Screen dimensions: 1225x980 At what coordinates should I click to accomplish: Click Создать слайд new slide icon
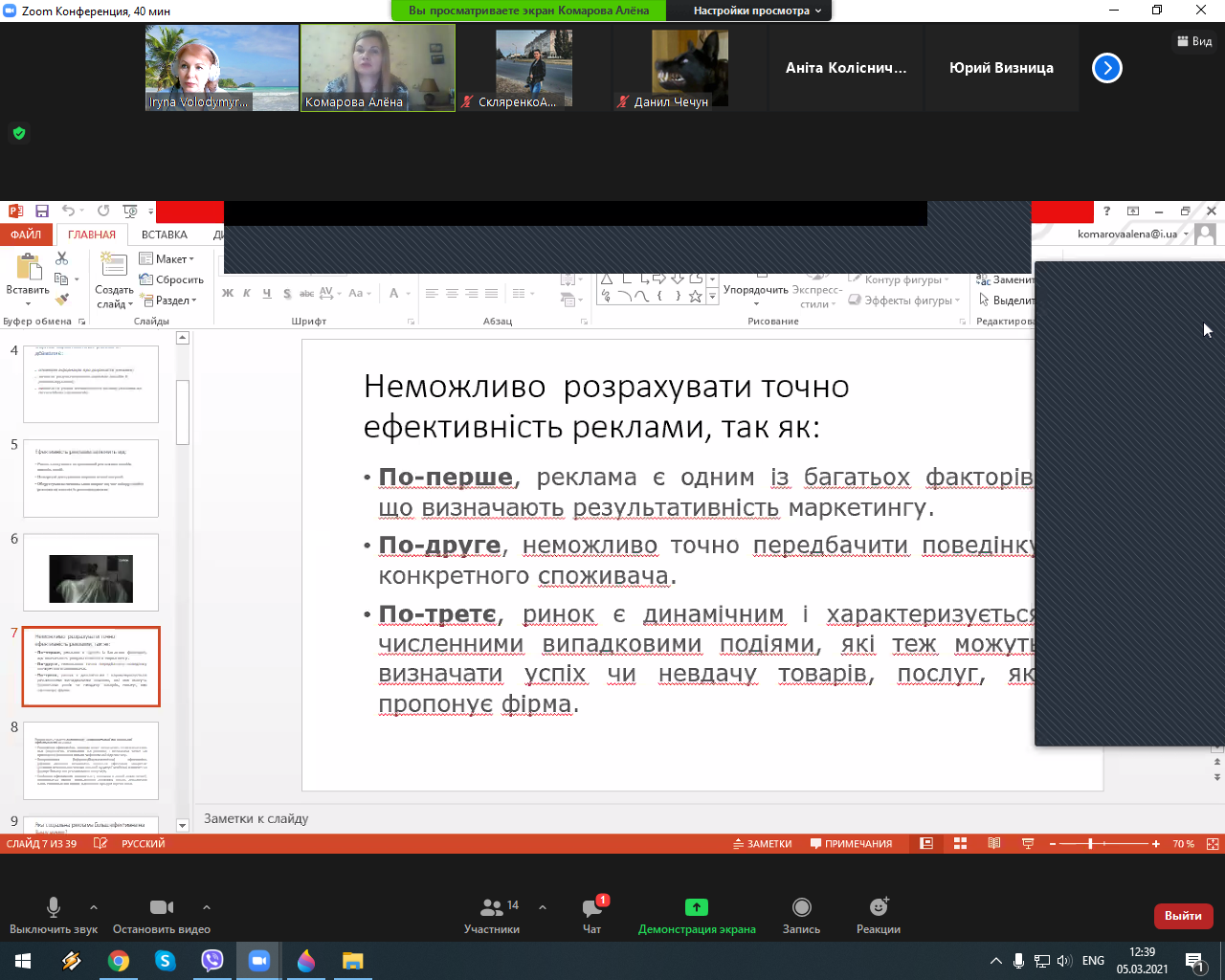114,265
